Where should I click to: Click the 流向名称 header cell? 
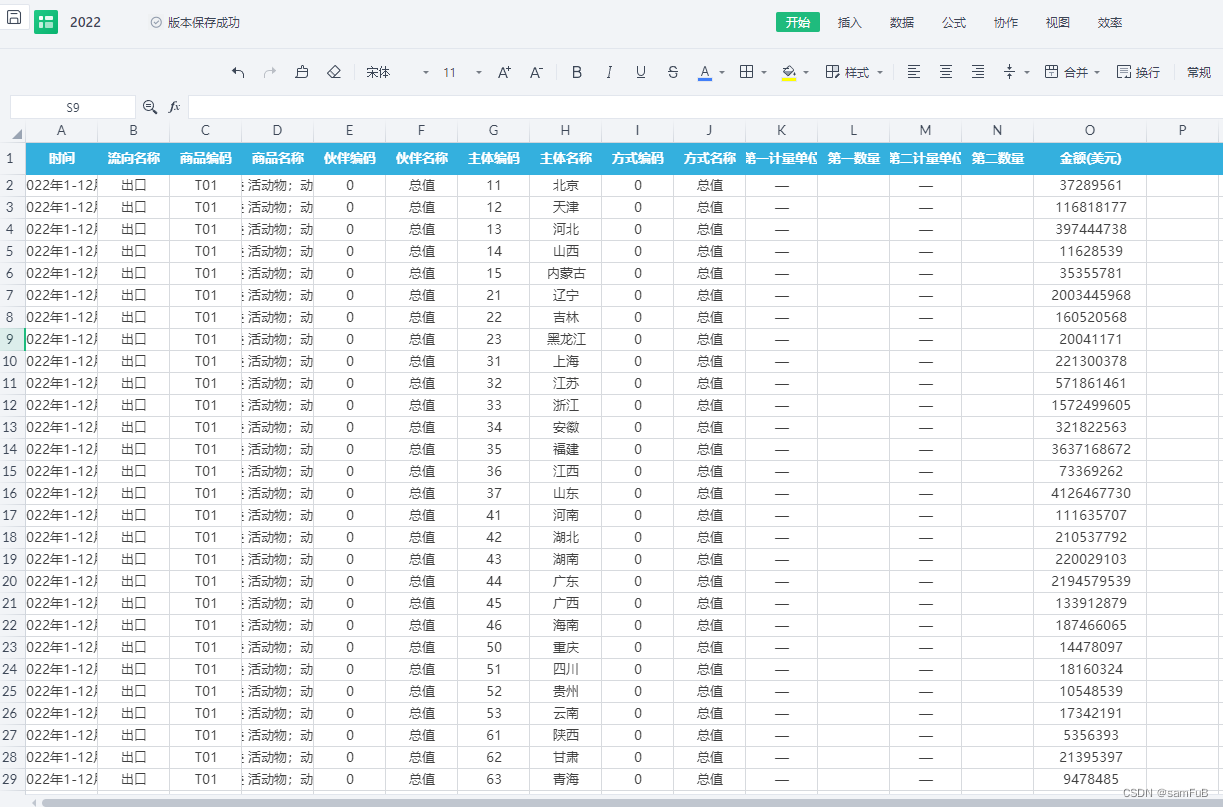click(x=134, y=158)
